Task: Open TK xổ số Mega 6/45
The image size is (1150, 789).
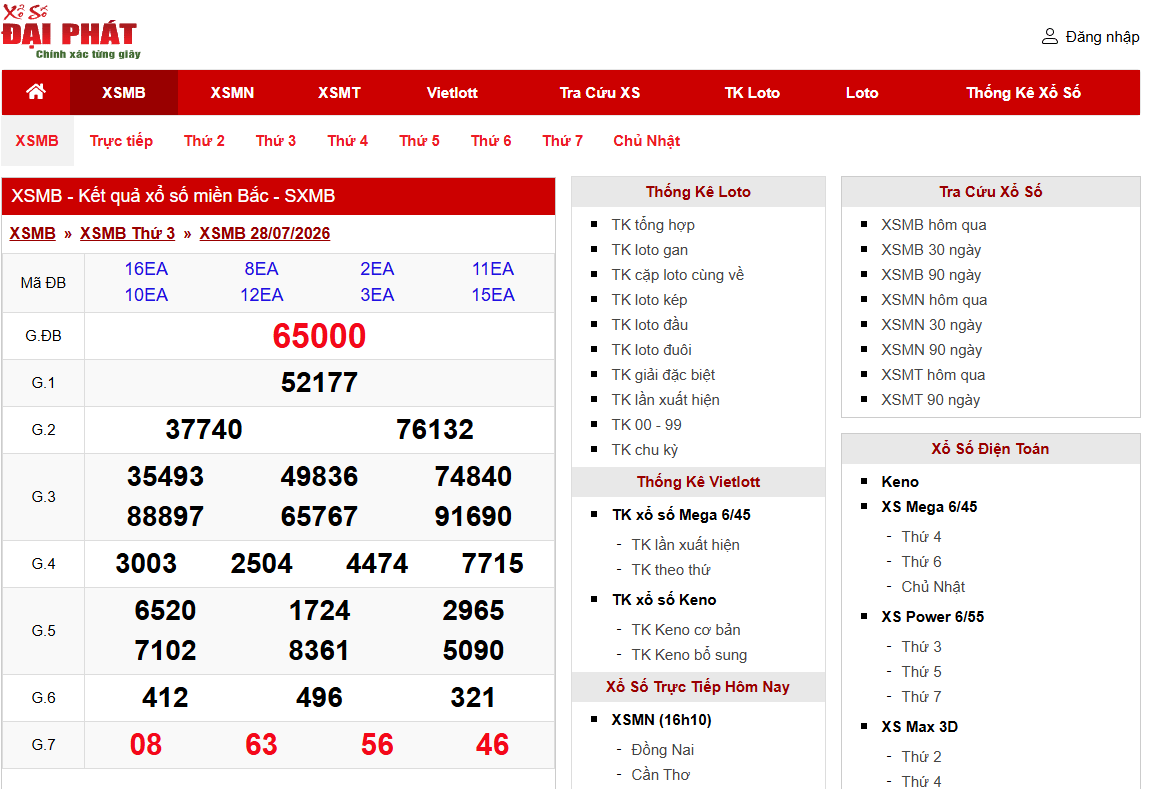Action: click(x=681, y=515)
